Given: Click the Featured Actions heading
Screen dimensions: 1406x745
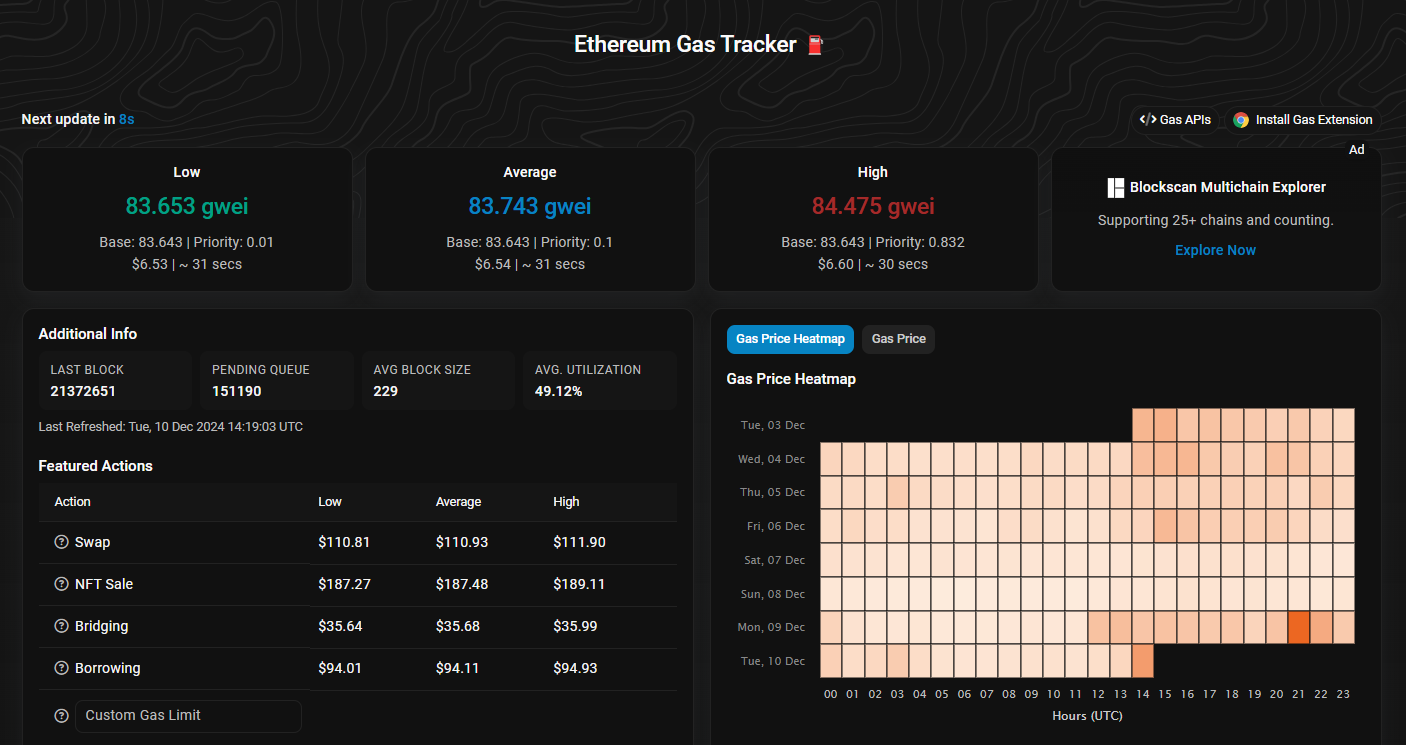Looking at the screenshot, I should tap(96, 466).
